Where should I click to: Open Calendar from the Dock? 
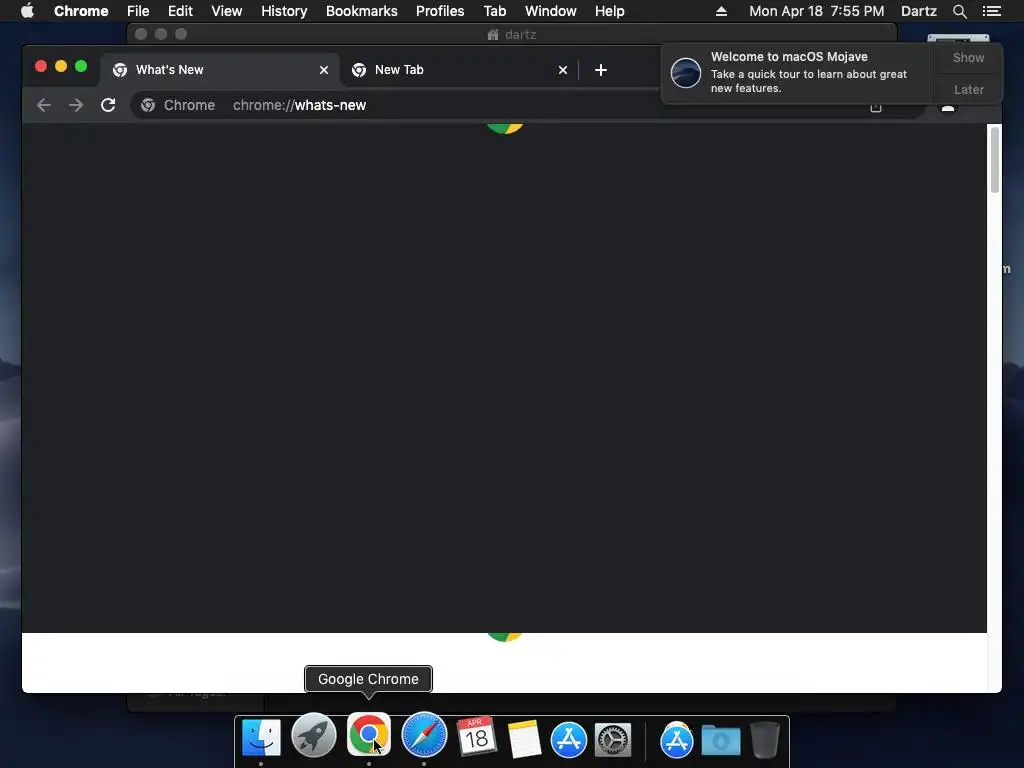(x=477, y=737)
